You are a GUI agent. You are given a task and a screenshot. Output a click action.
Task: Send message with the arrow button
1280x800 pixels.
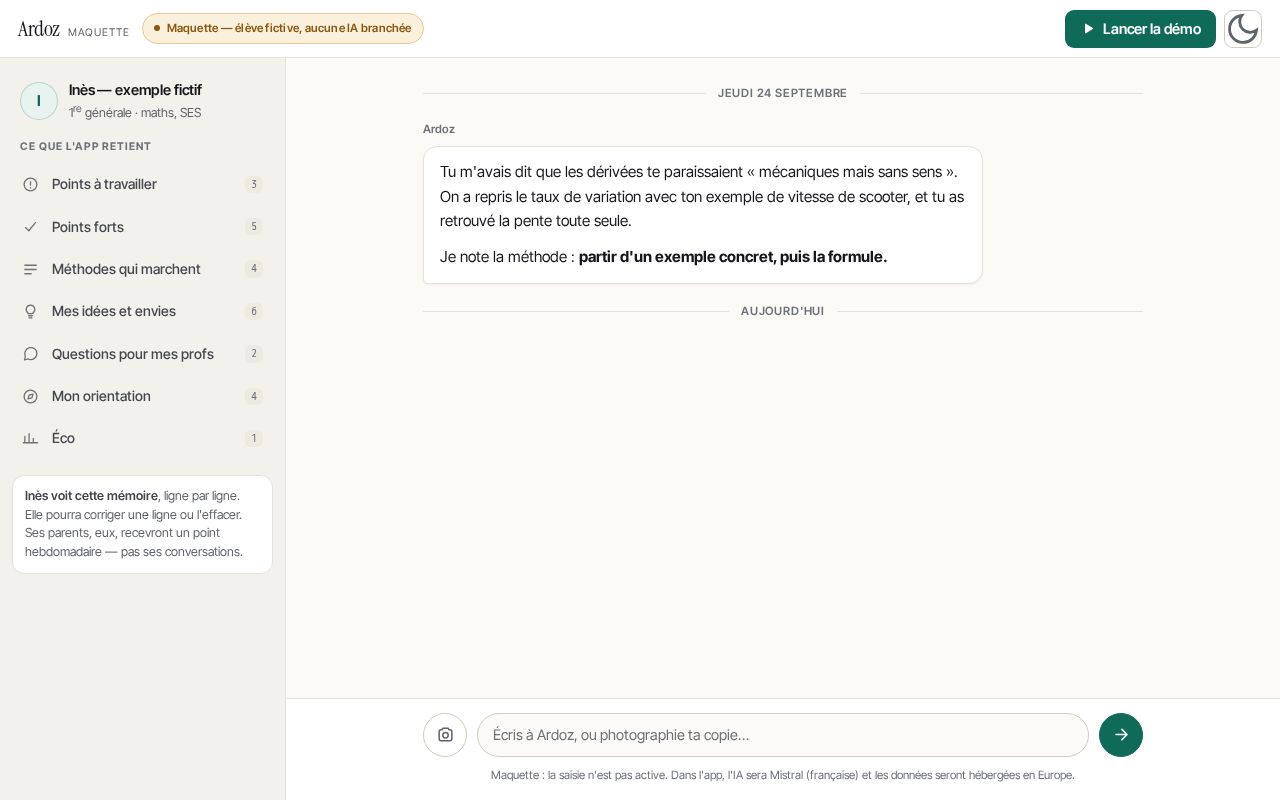point(1121,735)
